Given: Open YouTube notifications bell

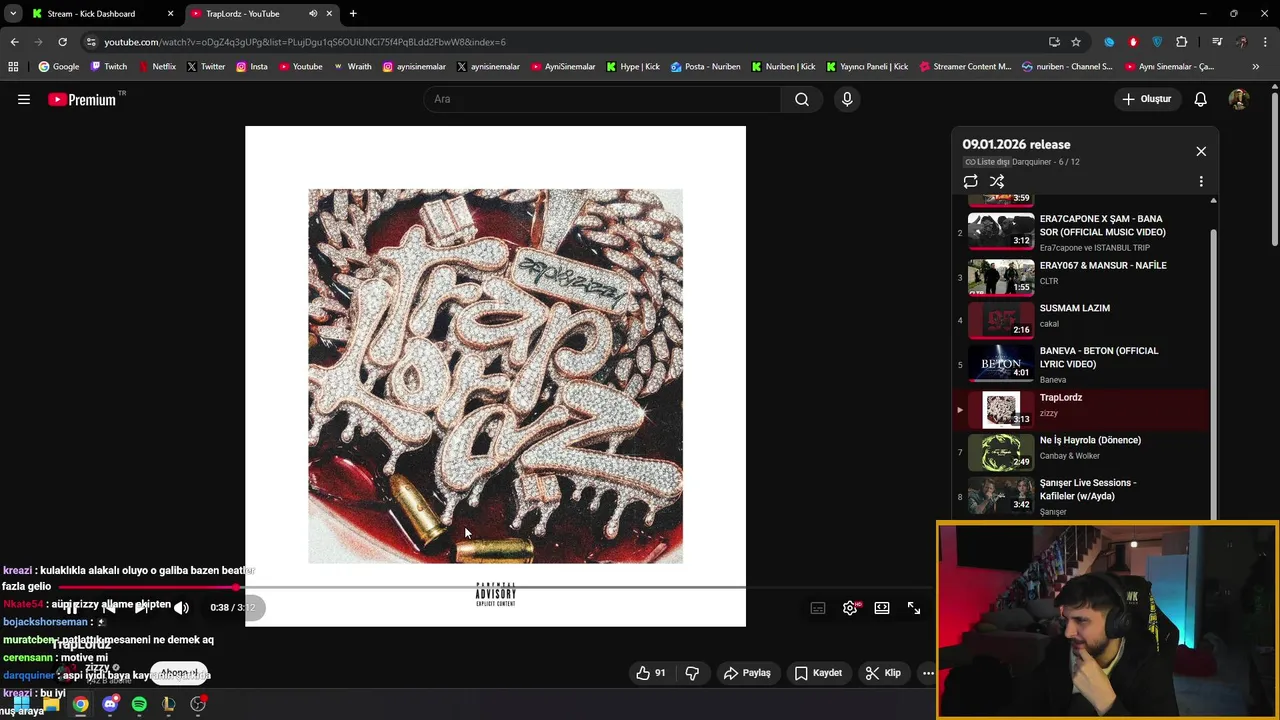Looking at the screenshot, I should coord(1201,99).
